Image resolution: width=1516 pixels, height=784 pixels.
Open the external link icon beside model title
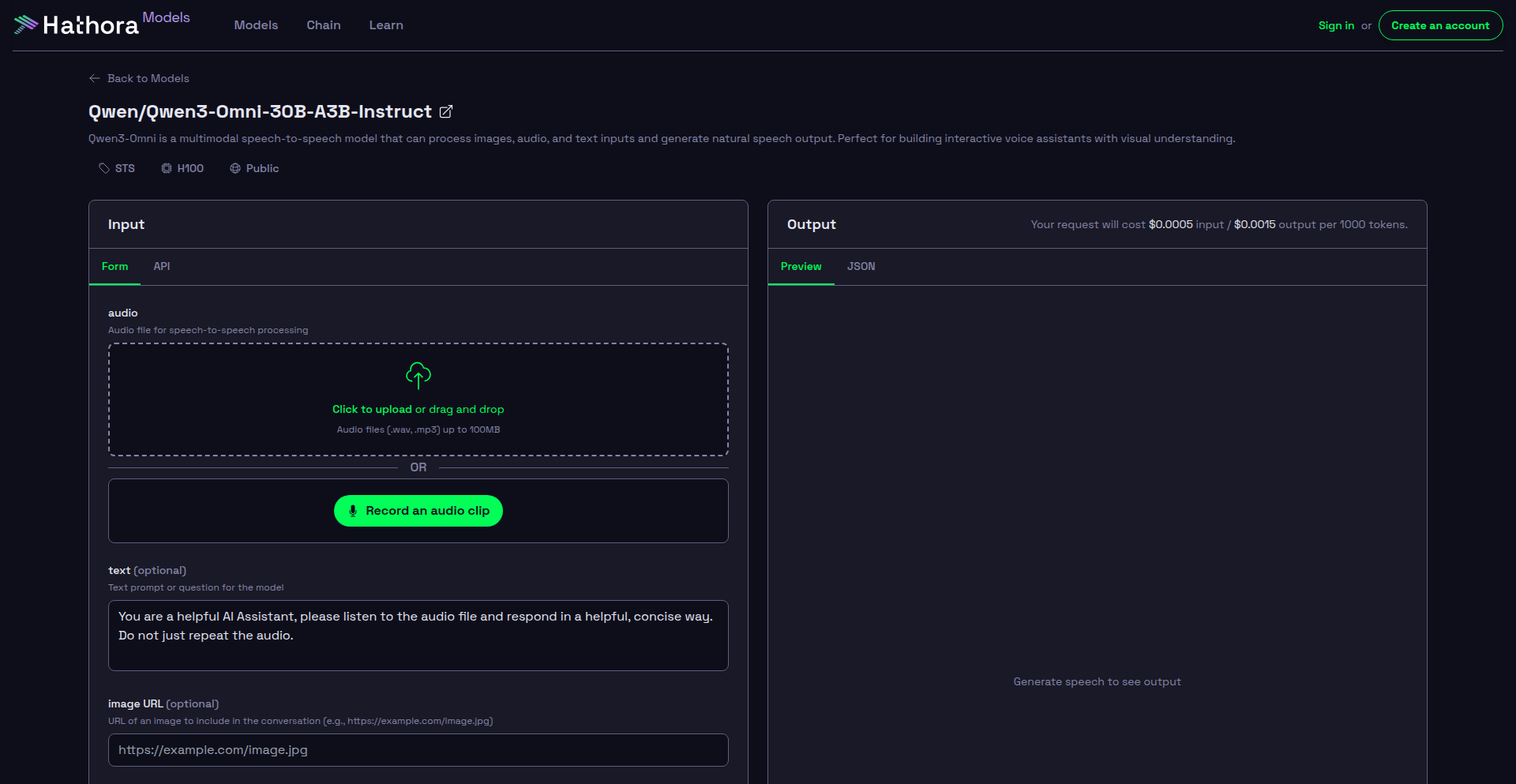click(446, 112)
